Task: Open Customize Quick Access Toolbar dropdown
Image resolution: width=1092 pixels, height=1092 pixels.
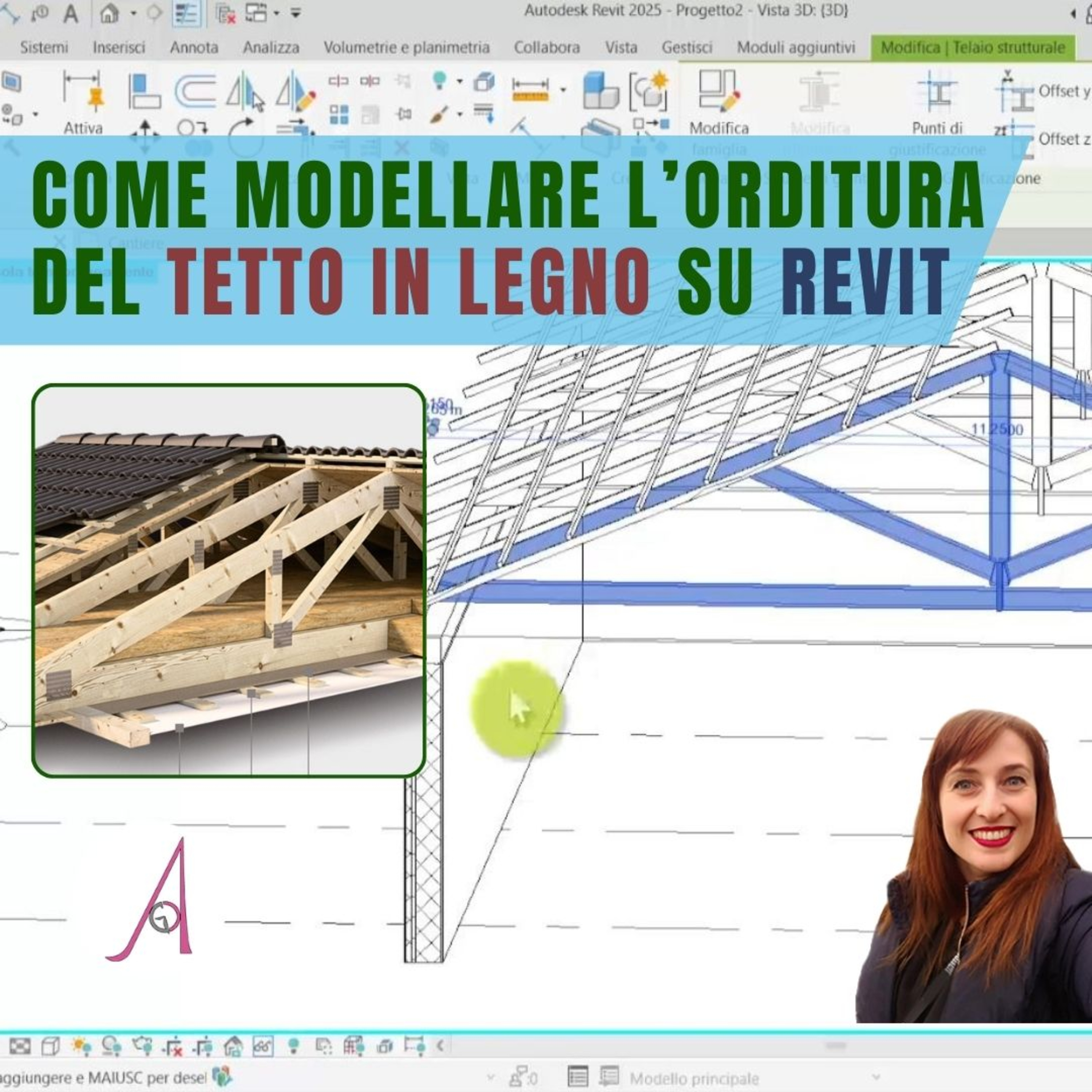Action: tap(295, 12)
